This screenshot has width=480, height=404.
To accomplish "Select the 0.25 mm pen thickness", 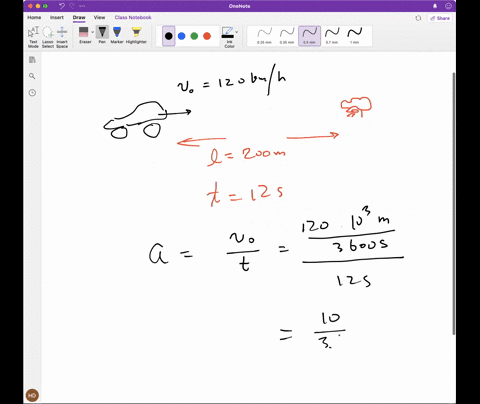I will [x=264, y=36].
